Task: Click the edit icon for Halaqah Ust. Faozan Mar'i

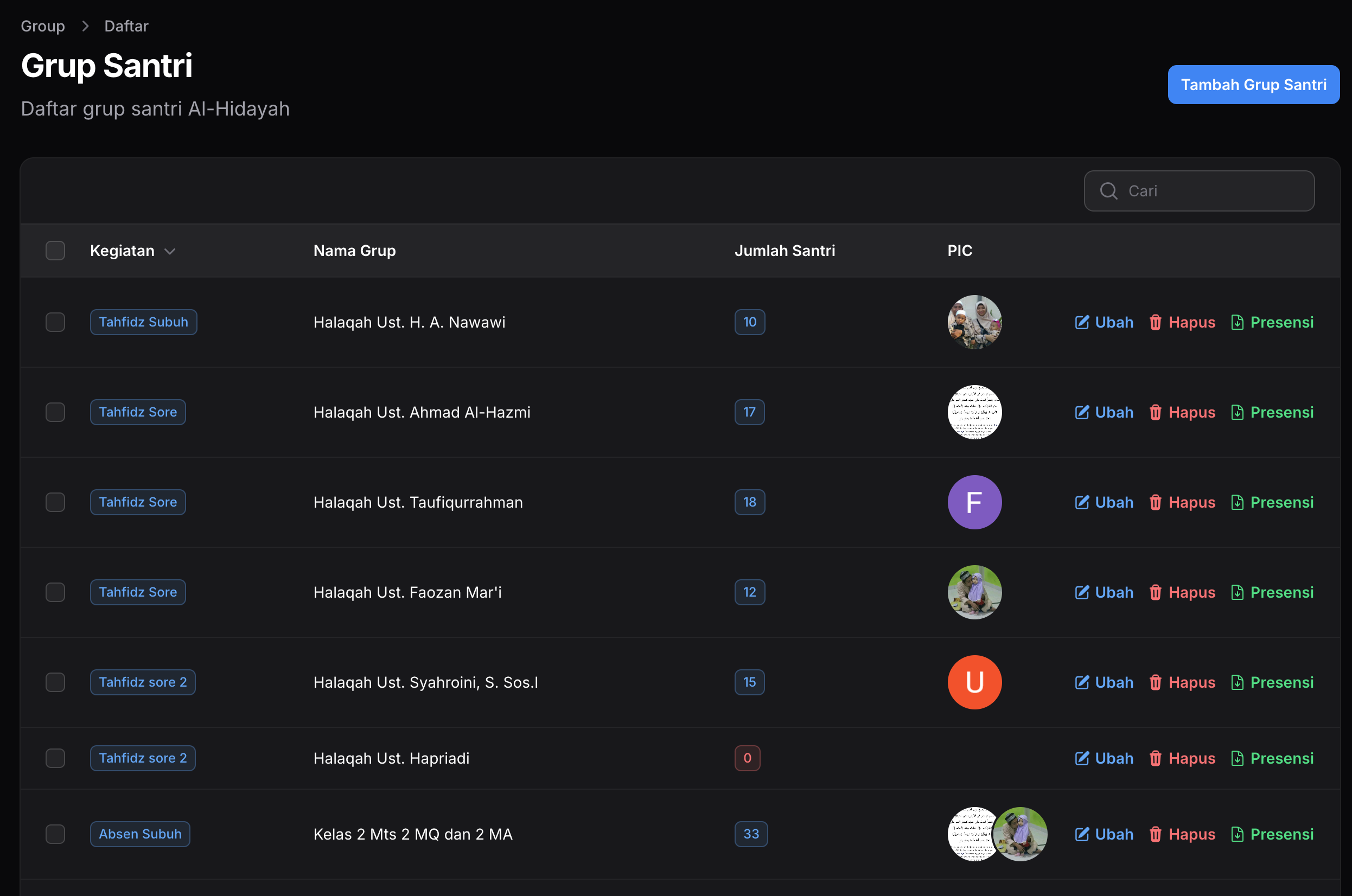Action: pos(1082,592)
